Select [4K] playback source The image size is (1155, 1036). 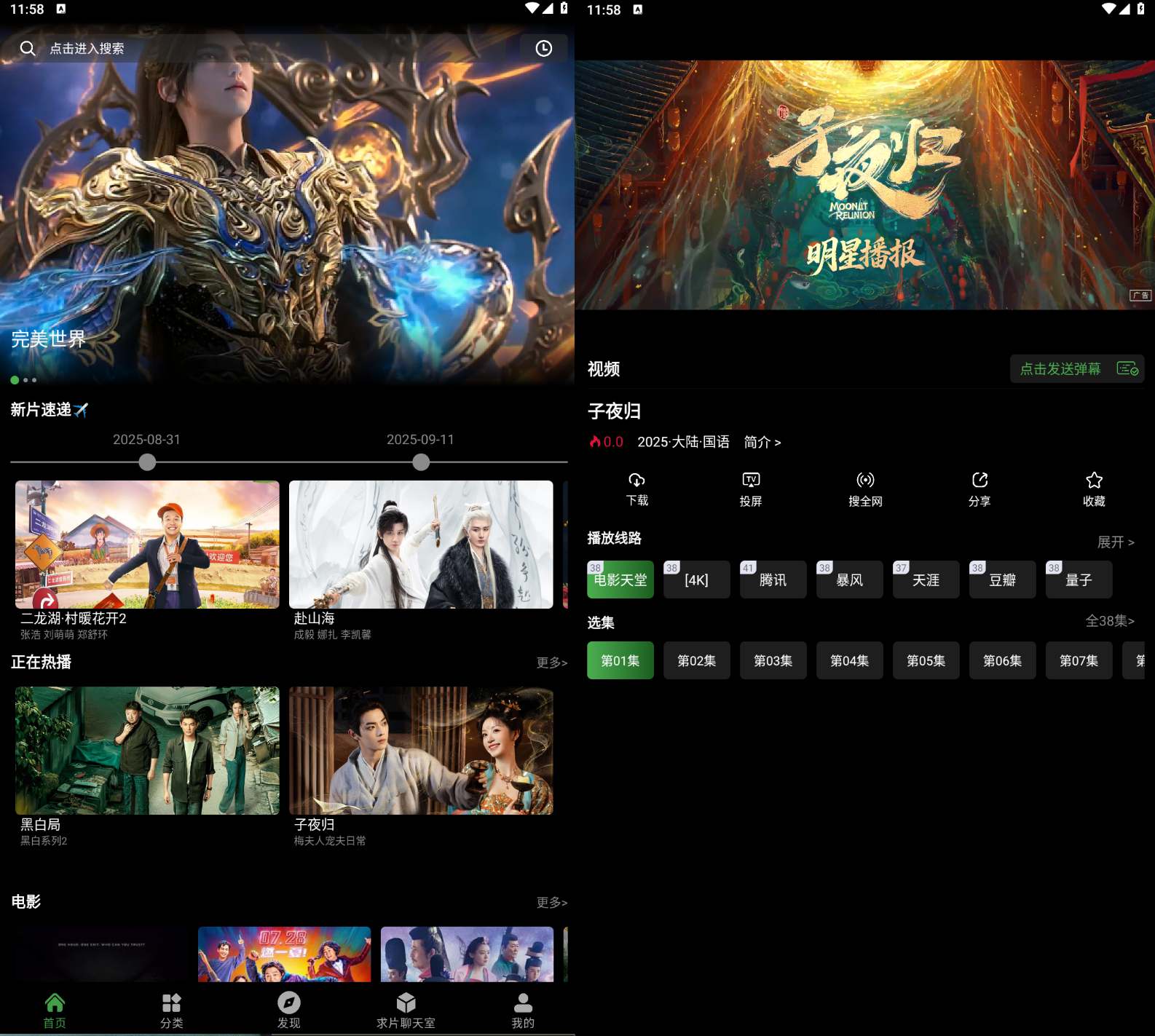(x=697, y=580)
